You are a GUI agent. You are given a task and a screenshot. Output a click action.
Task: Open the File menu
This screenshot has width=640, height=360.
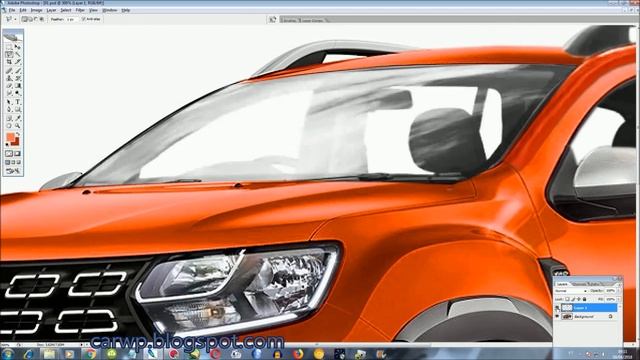12,10
